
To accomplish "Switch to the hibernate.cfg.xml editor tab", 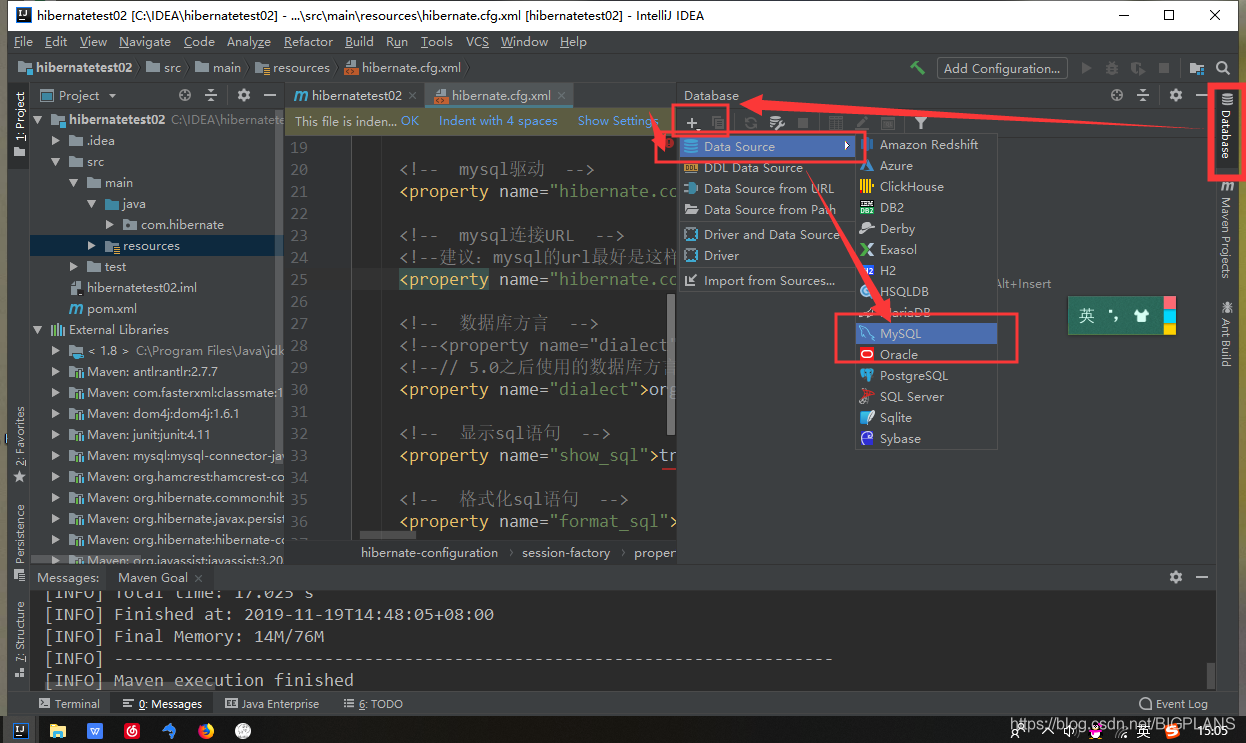I will [x=500, y=96].
